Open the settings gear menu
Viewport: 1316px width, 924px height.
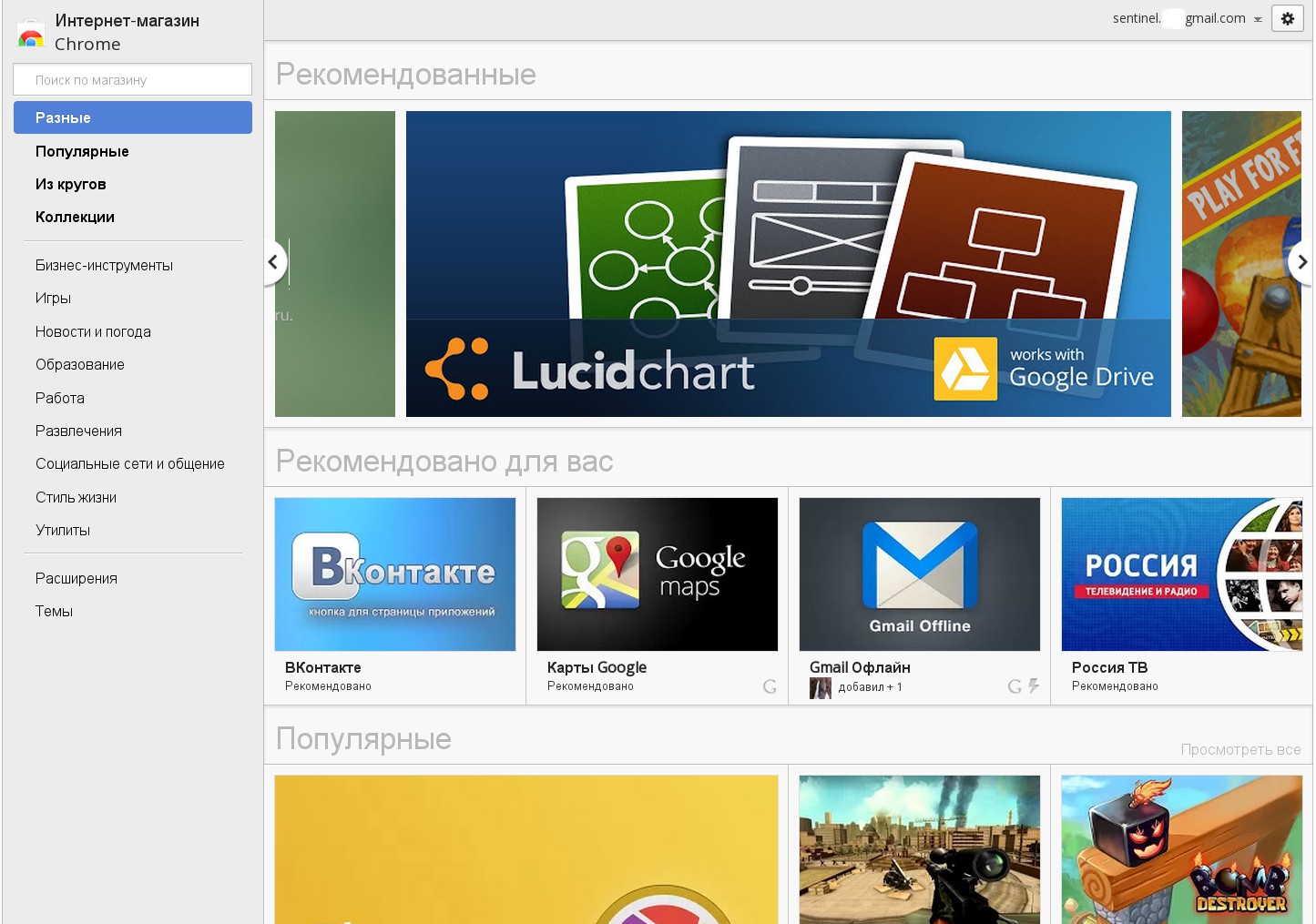click(1287, 18)
